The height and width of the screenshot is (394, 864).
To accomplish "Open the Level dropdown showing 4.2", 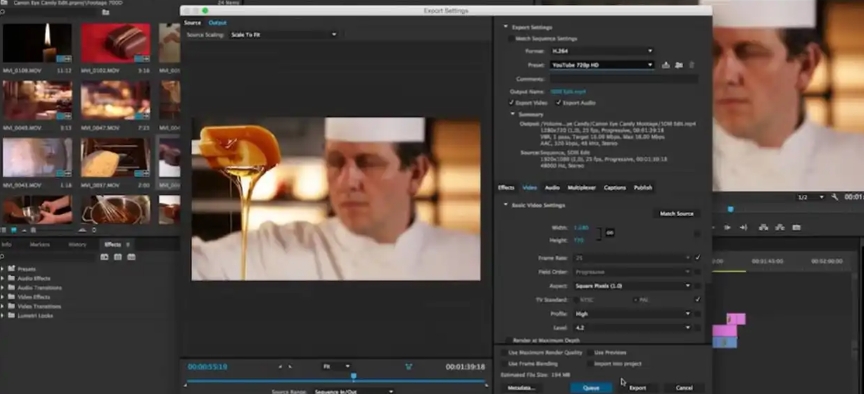I will tap(633, 328).
